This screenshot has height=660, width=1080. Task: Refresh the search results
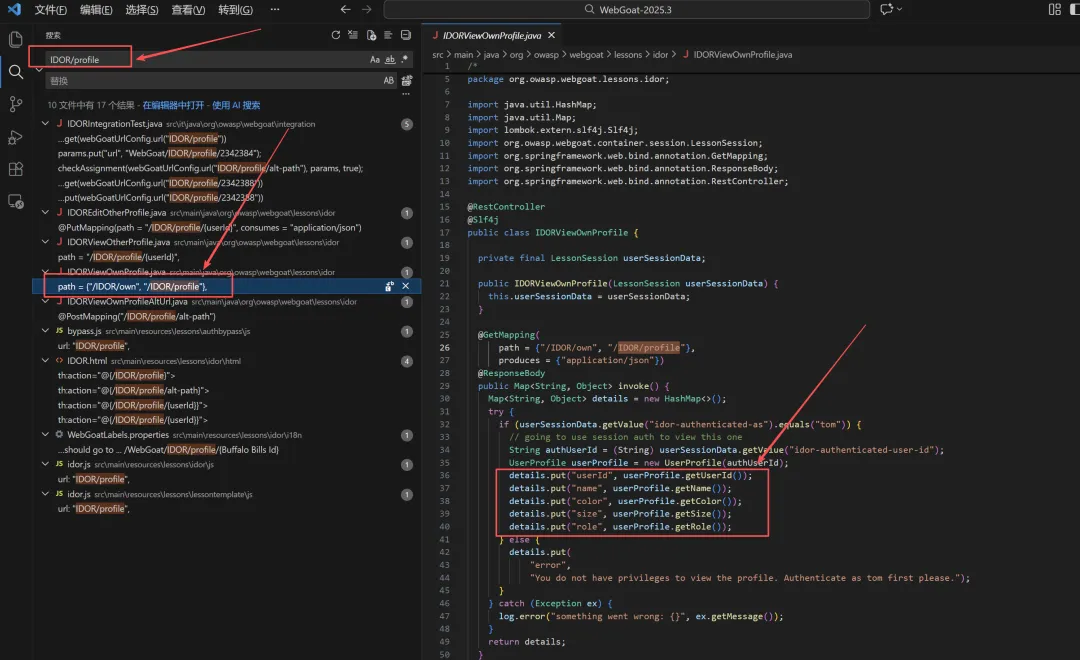click(x=335, y=35)
